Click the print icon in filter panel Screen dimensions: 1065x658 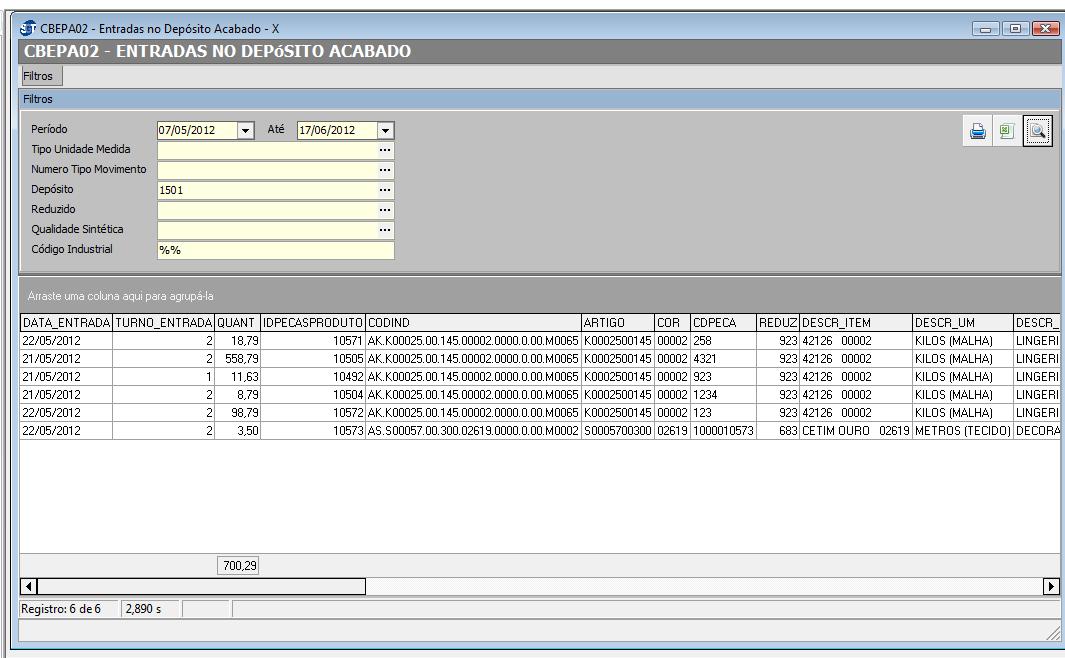tap(978, 131)
